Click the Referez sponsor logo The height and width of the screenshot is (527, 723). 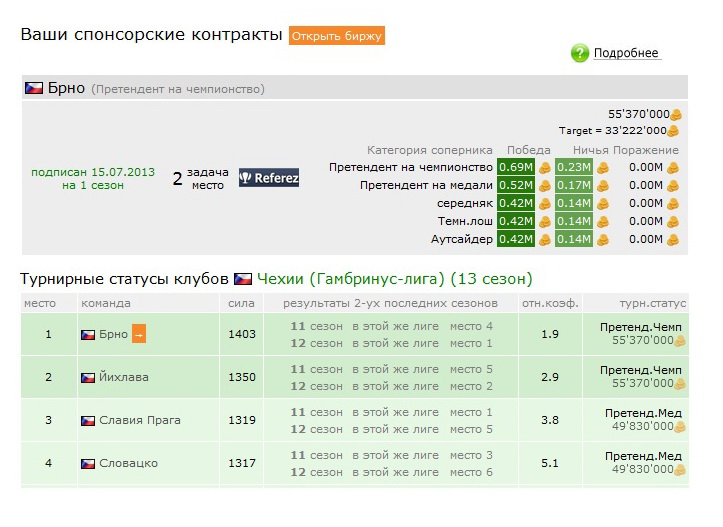tap(269, 178)
